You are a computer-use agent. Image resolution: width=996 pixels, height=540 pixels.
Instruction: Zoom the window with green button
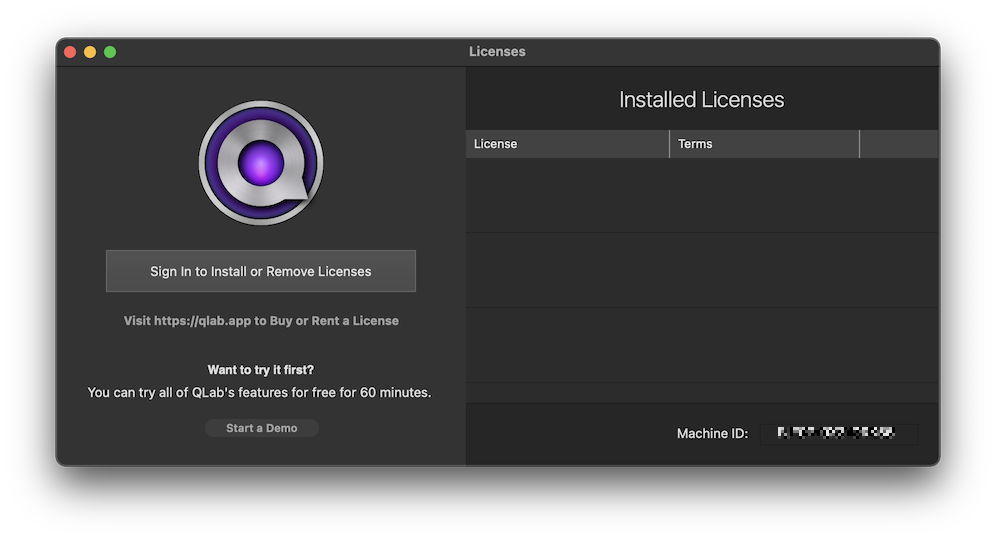tap(110, 52)
